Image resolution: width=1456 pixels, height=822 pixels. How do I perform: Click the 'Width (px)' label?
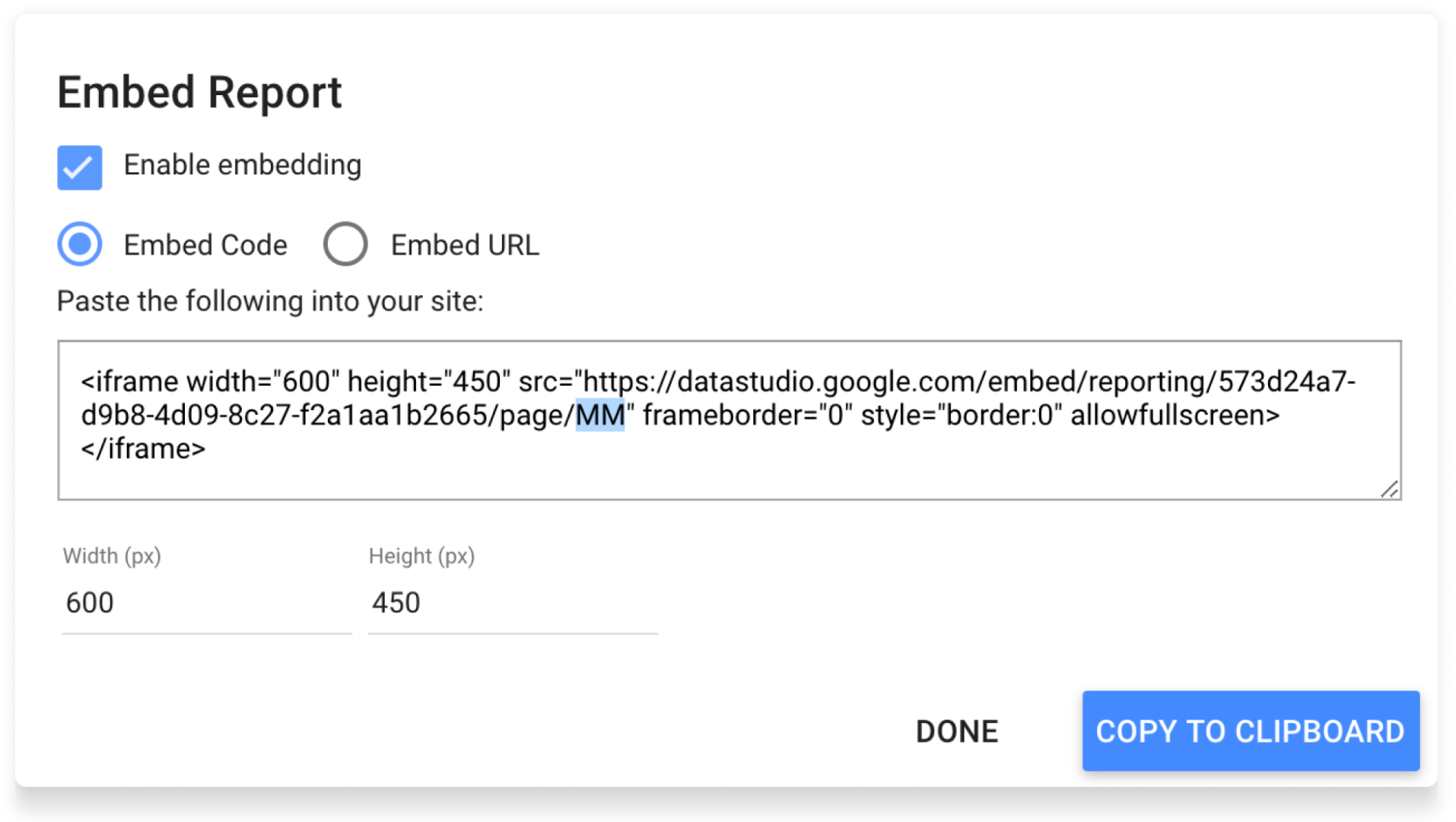coord(112,556)
